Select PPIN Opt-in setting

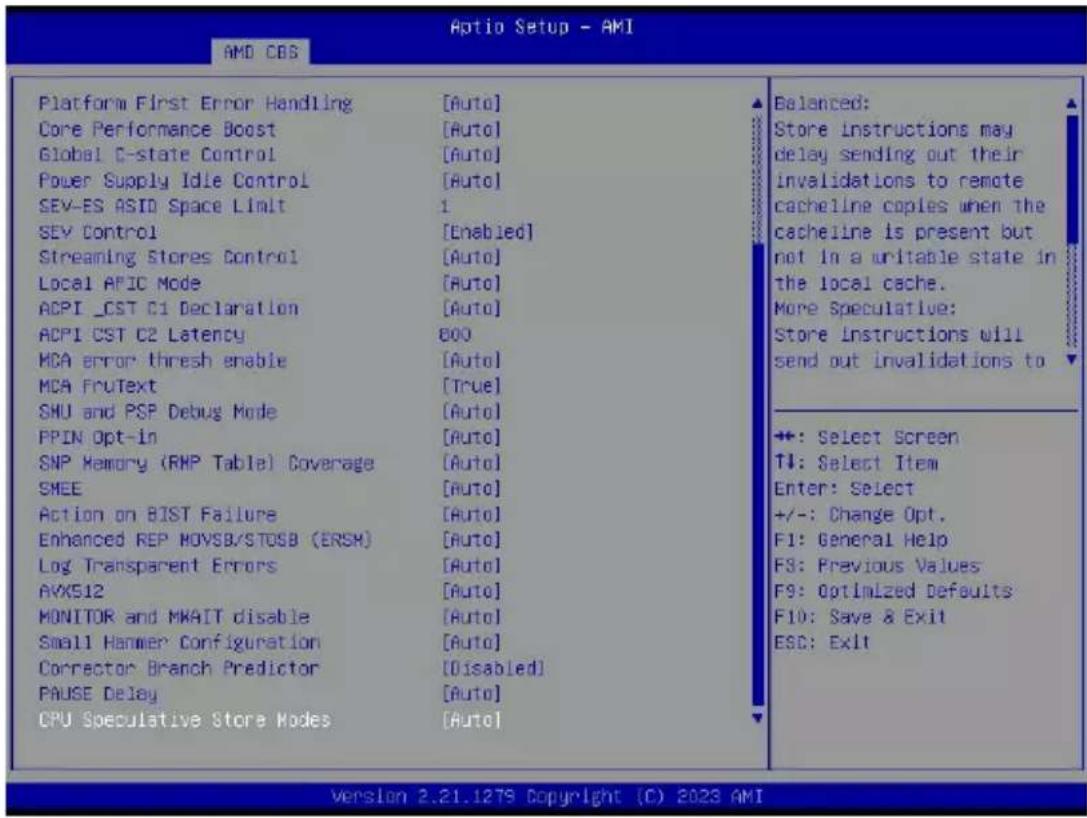point(98,437)
